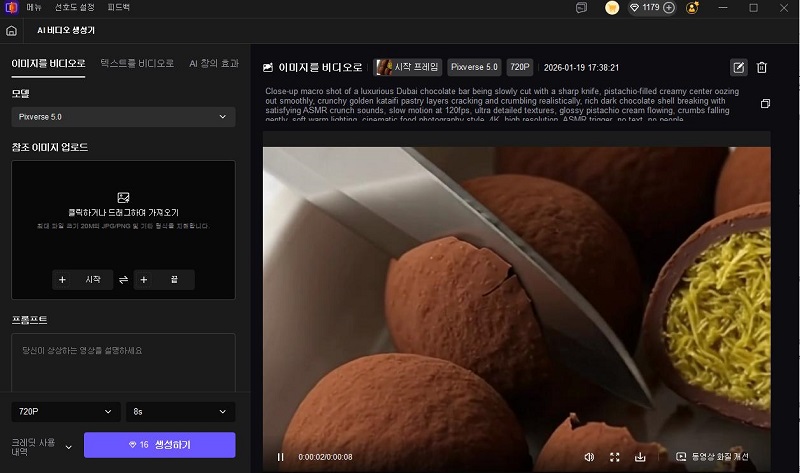
Task: Click inside the 프롬프트 text field
Action: (124, 362)
